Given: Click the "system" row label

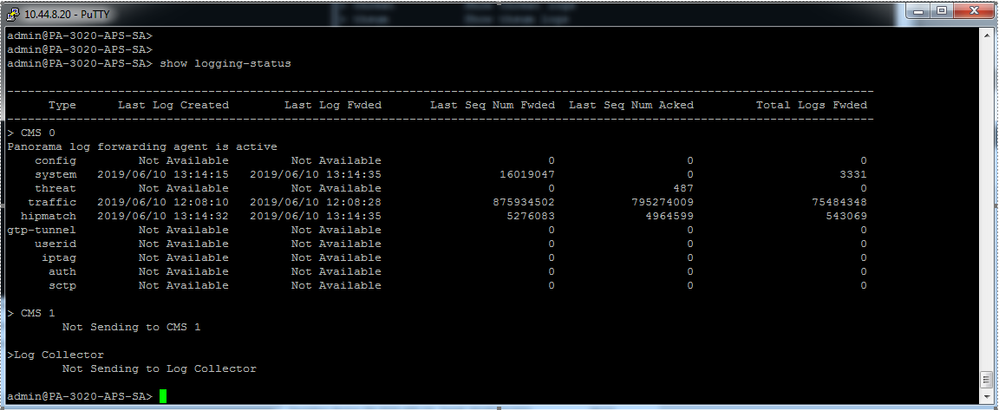Looking at the screenshot, I should 55,174.
